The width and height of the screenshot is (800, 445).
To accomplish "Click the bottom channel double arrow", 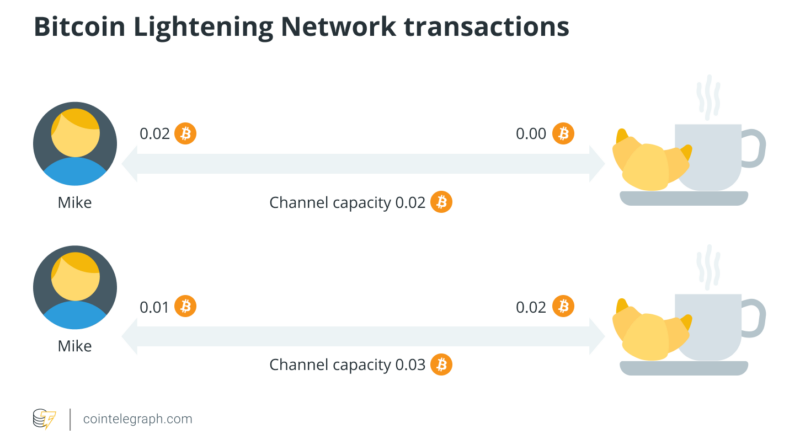I will pyautogui.click(x=364, y=336).
